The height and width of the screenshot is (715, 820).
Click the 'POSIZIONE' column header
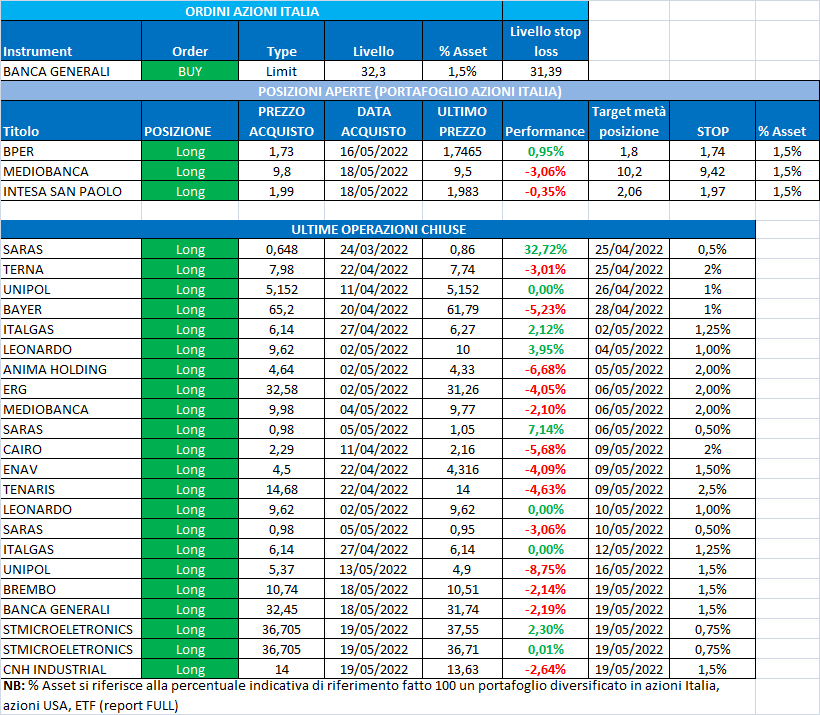[190, 121]
